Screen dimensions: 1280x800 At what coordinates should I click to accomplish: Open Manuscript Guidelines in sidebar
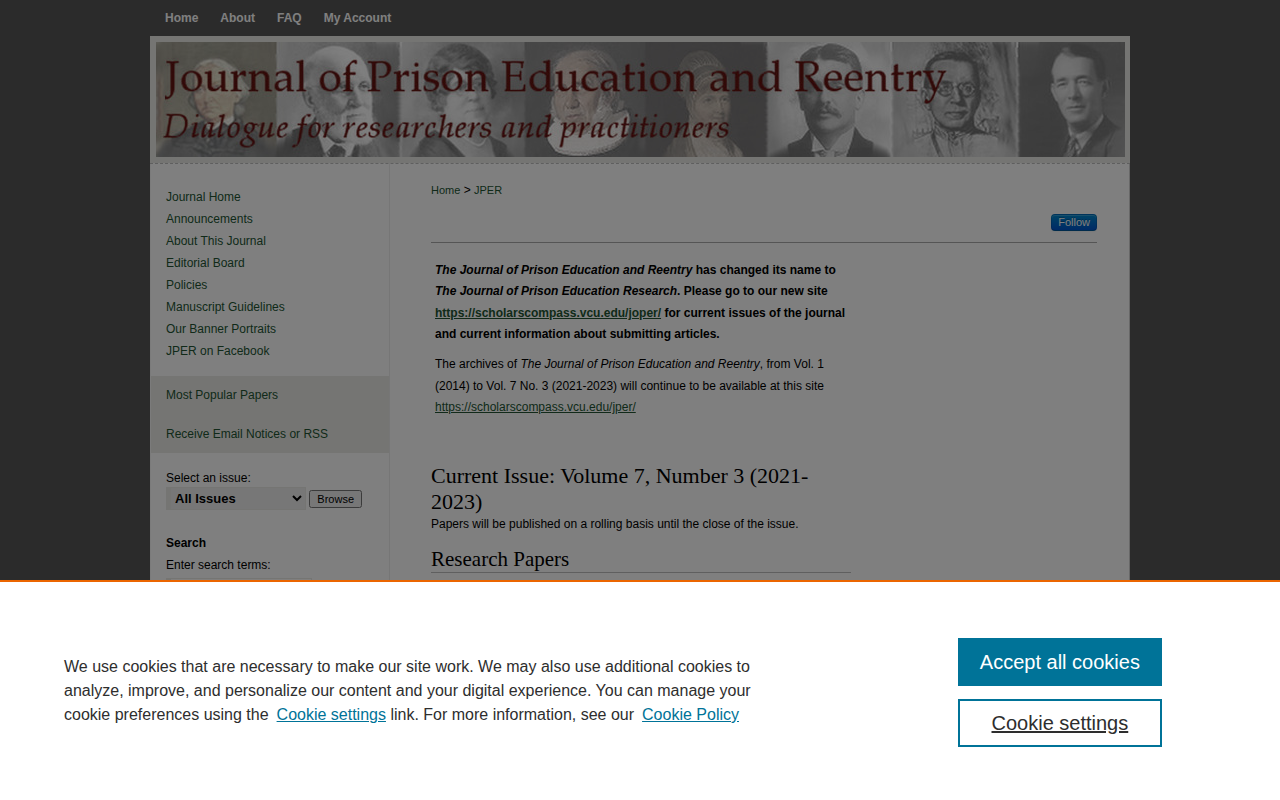tap(225, 307)
